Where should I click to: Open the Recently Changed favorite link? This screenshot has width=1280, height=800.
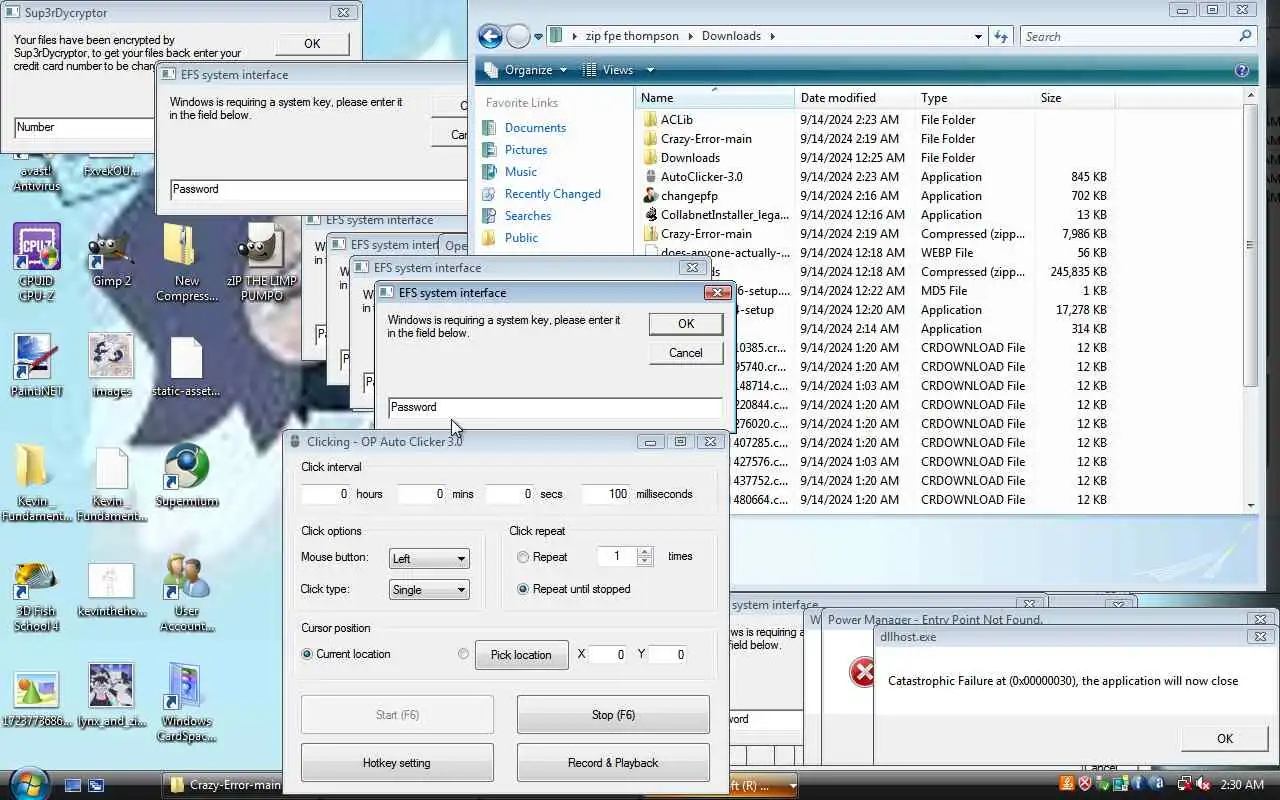(x=553, y=194)
